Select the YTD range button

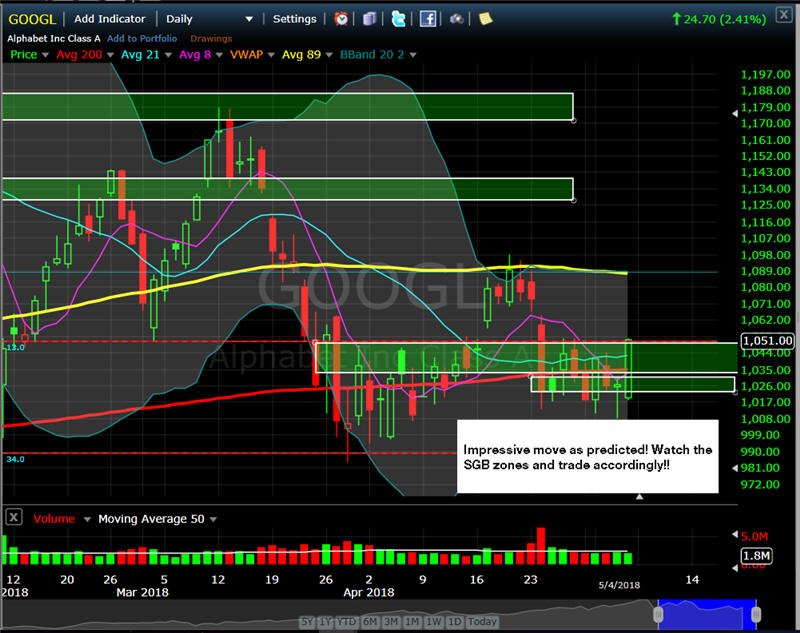(x=347, y=622)
